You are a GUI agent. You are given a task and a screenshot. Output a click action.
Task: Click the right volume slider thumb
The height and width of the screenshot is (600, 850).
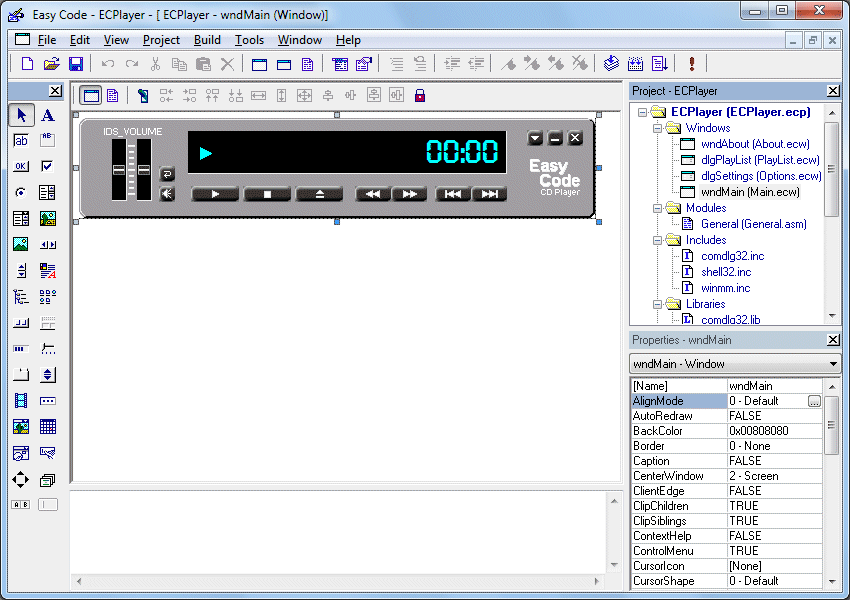[144, 170]
